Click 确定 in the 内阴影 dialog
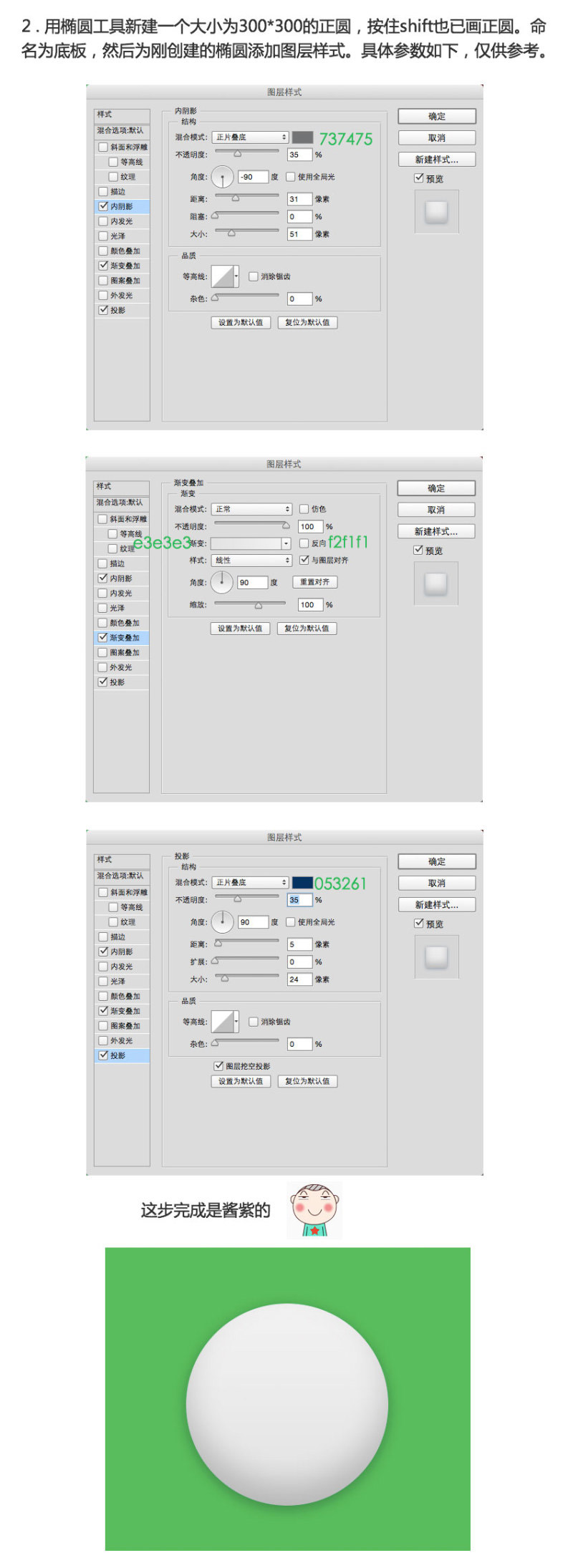 (437, 116)
